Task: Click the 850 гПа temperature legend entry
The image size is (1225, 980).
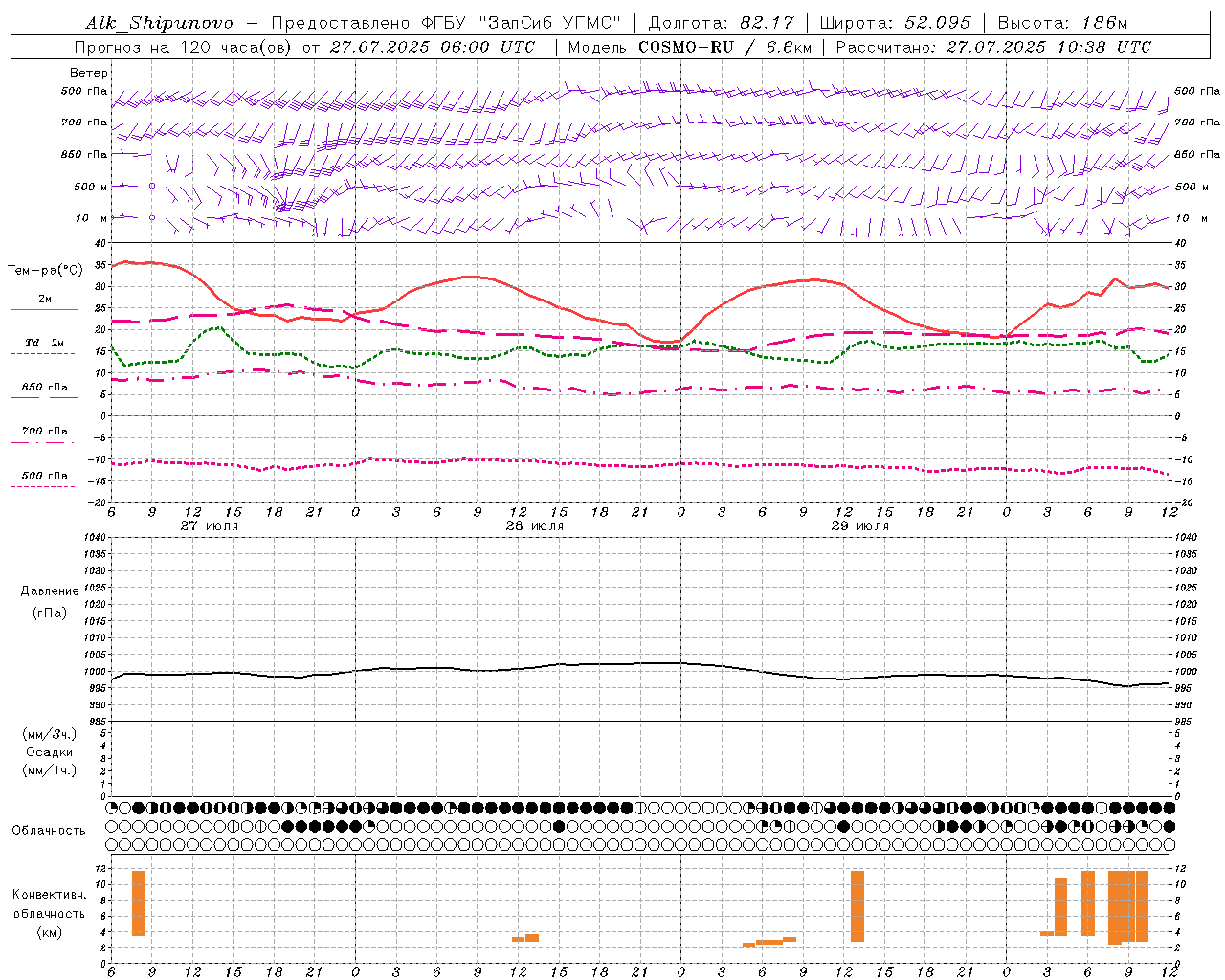Action: point(44,387)
